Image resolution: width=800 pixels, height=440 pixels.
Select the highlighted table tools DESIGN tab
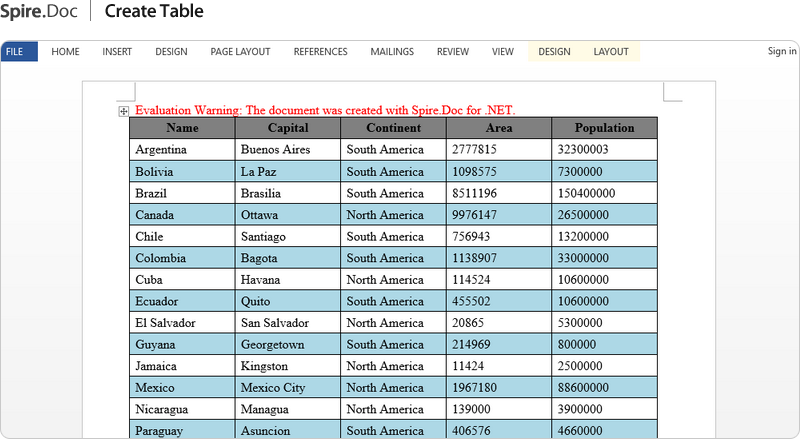(x=554, y=52)
